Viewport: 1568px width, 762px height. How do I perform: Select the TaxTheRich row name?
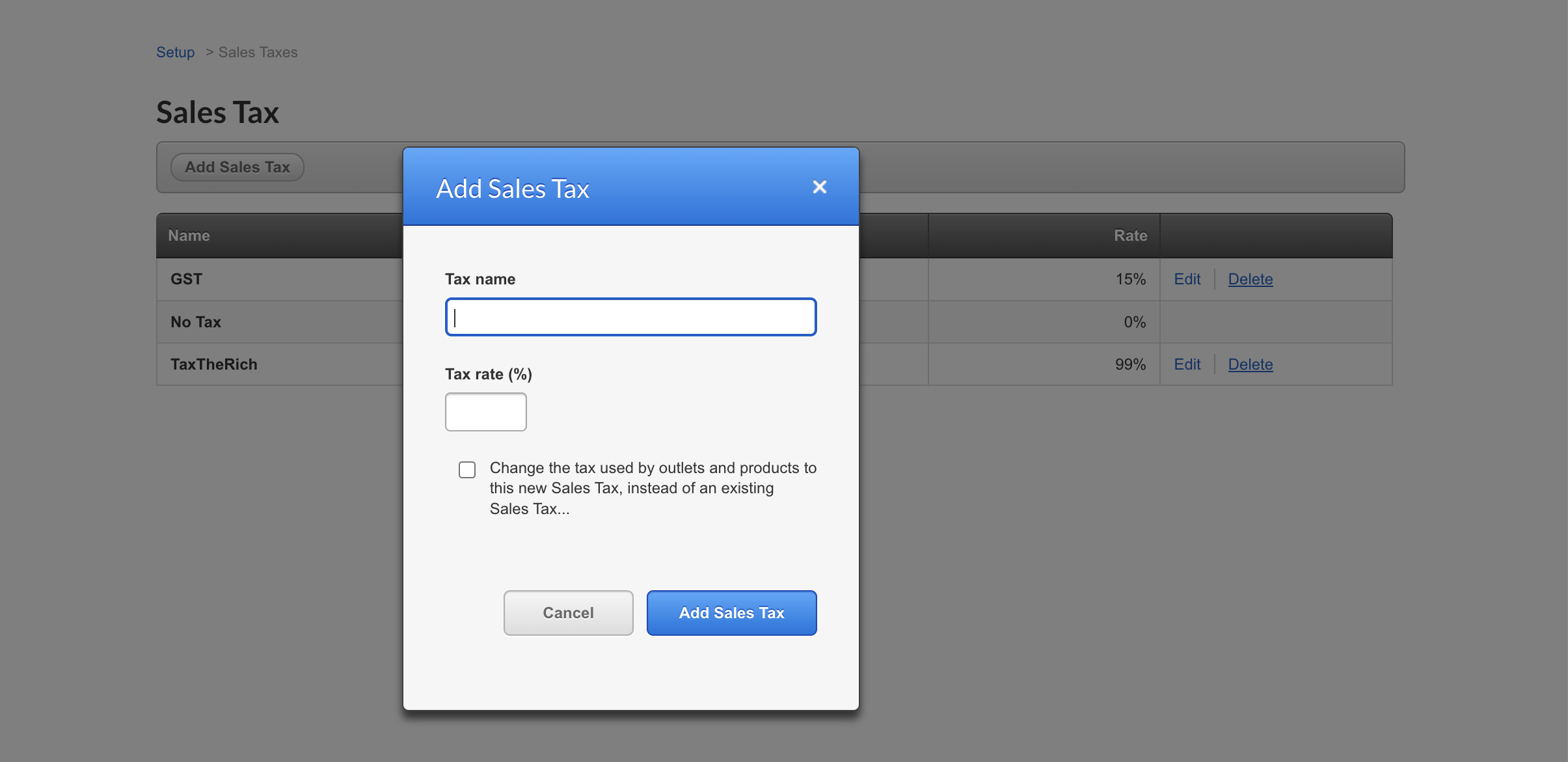214,364
